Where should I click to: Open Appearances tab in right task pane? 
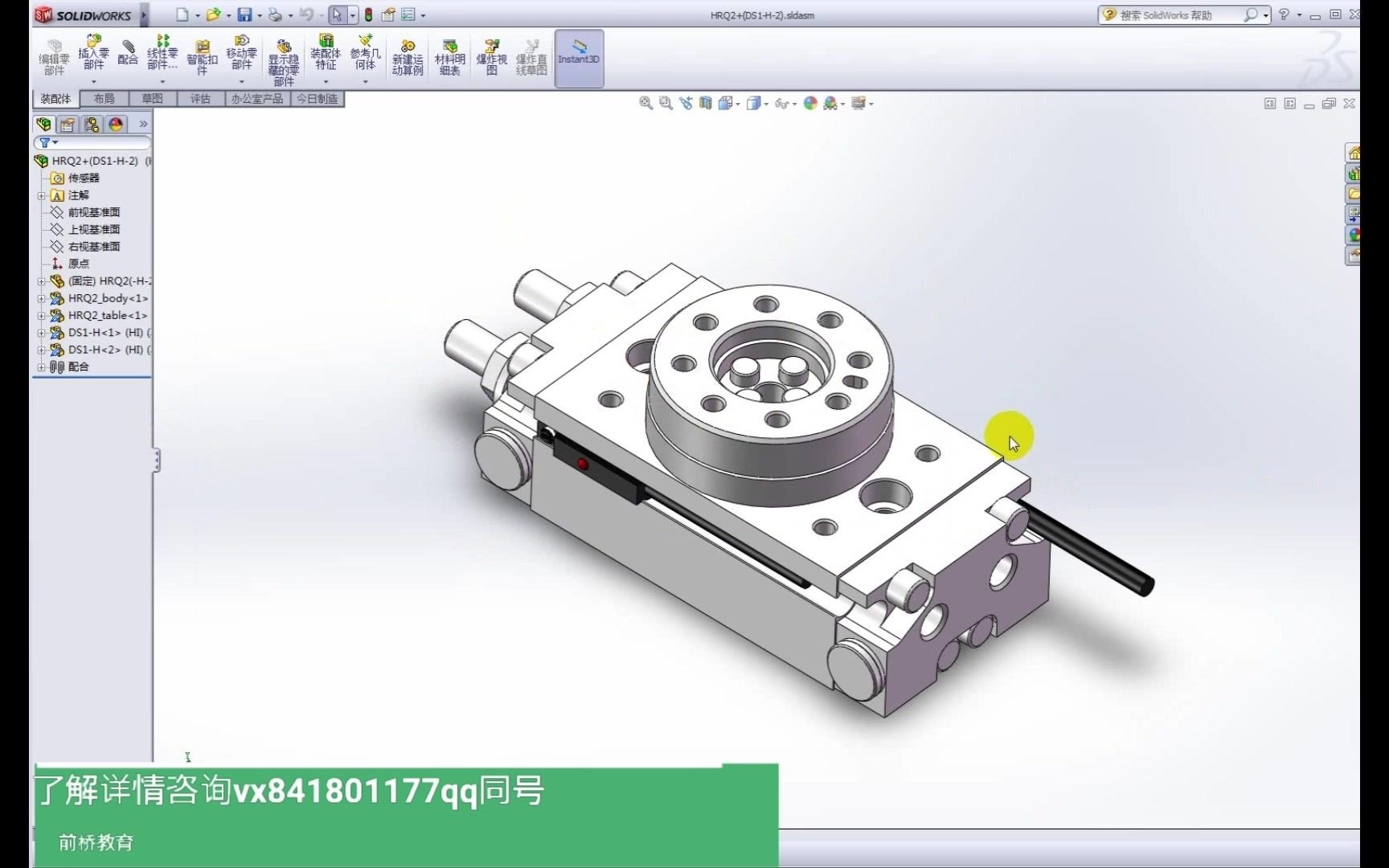click(x=1353, y=235)
